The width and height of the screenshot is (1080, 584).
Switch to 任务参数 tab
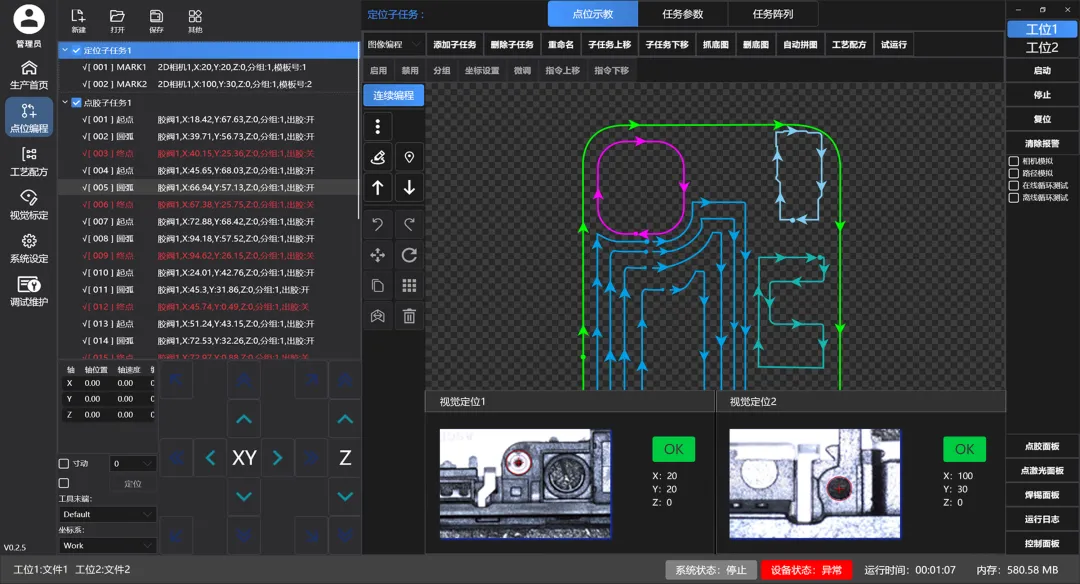[x=683, y=14]
